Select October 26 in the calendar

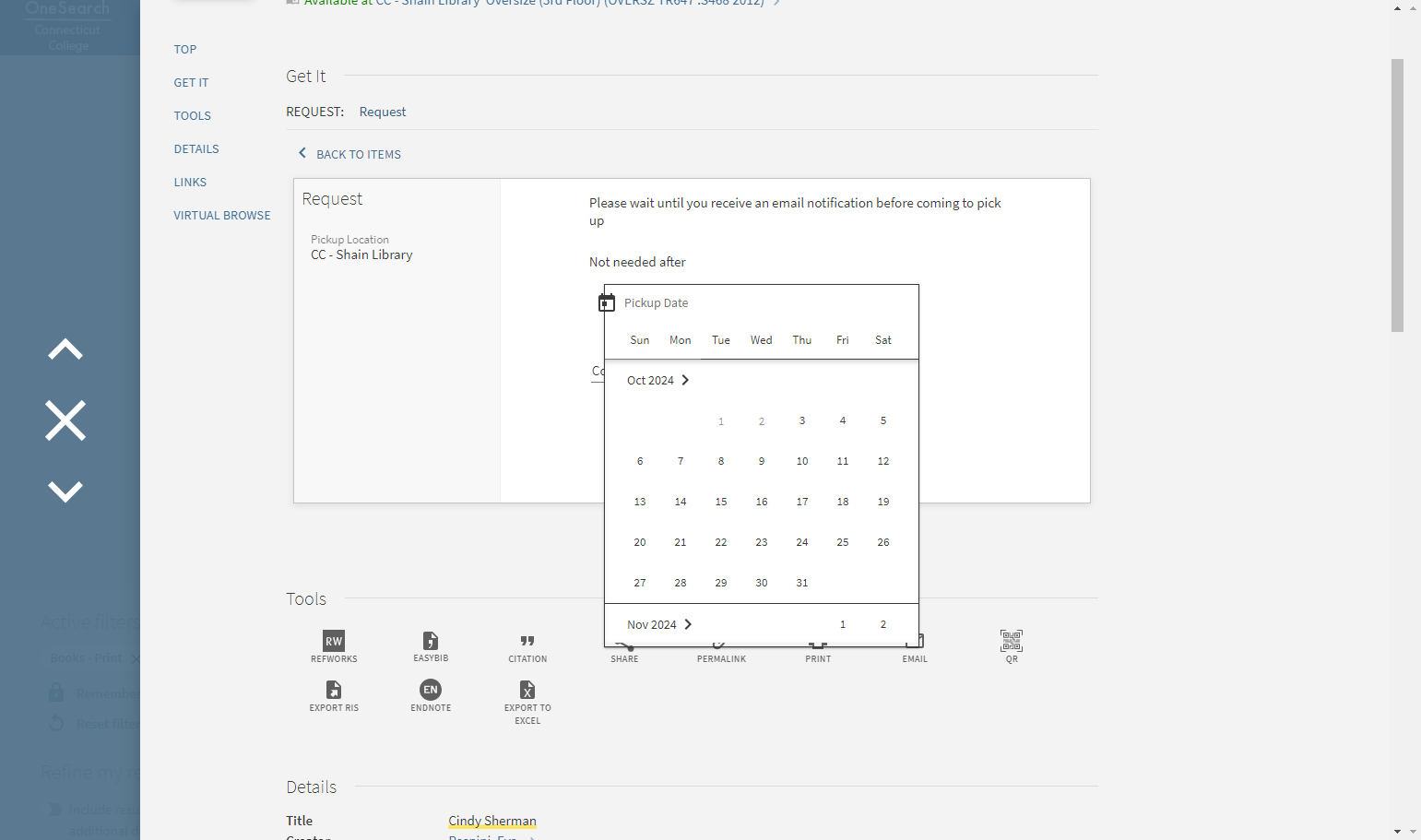tap(883, 542)
